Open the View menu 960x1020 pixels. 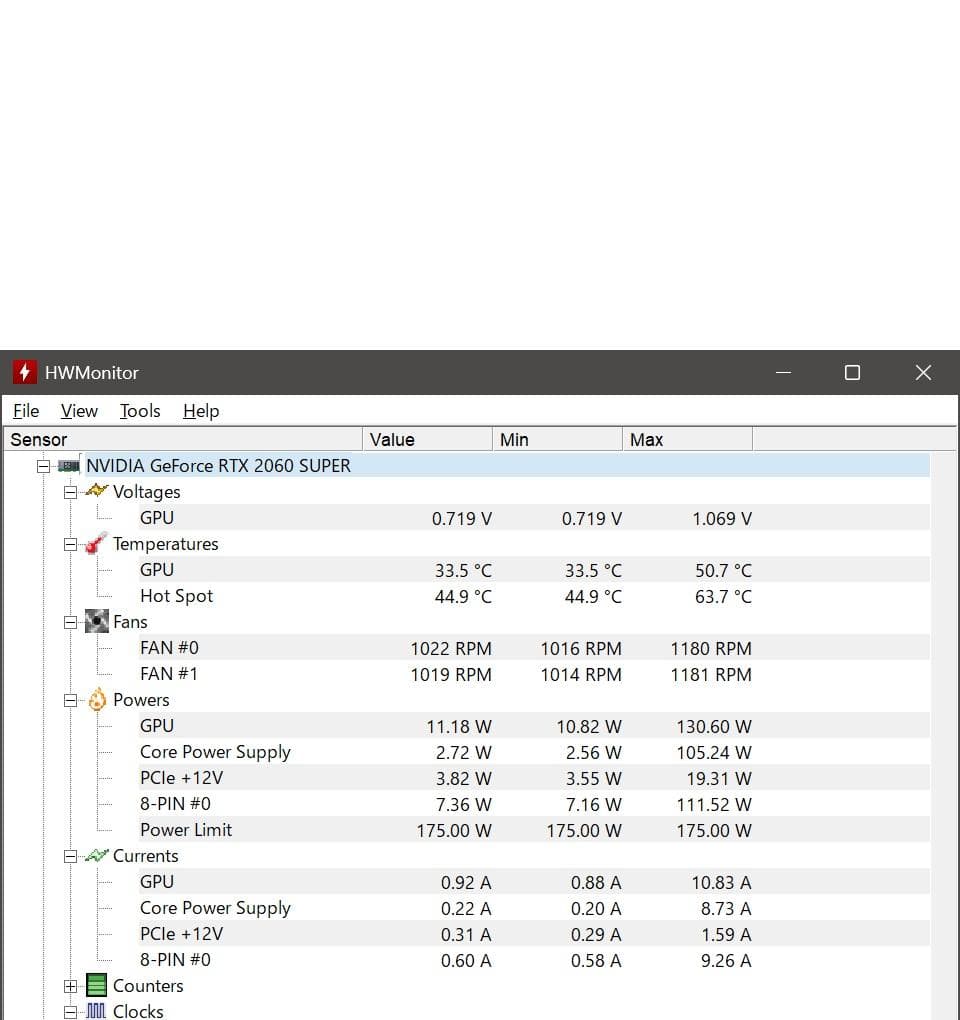79,411
